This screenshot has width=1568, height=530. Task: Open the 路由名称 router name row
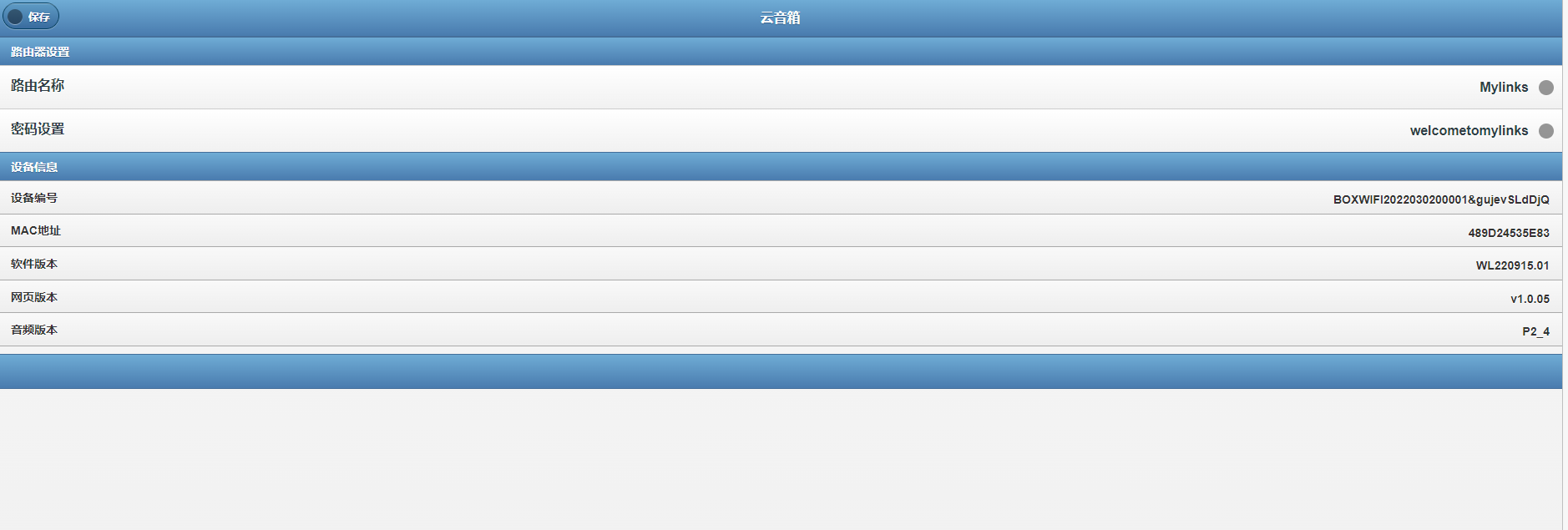click(38, 86)
